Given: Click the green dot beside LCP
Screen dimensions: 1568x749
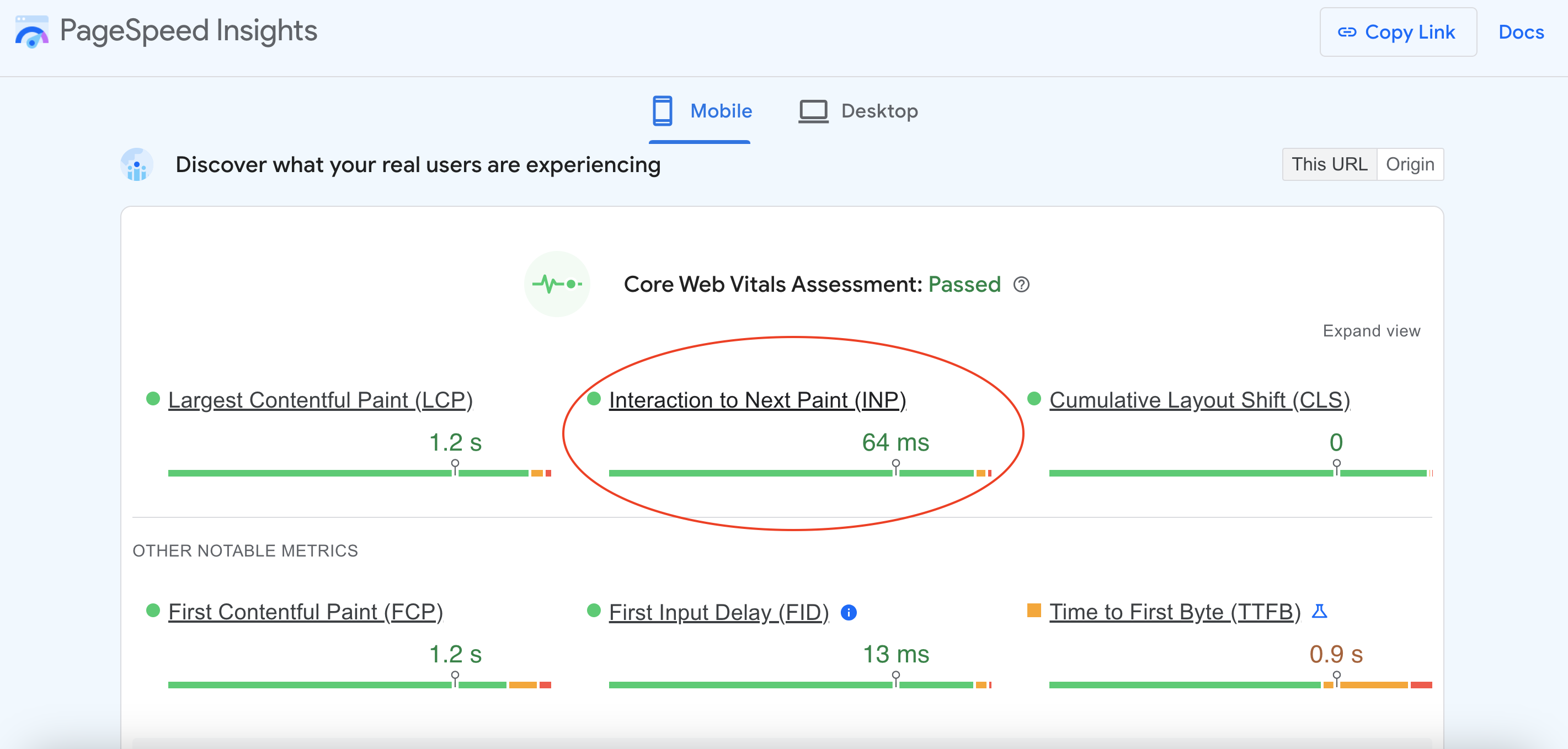Looking at the screenshot, I should pos(153,399).
